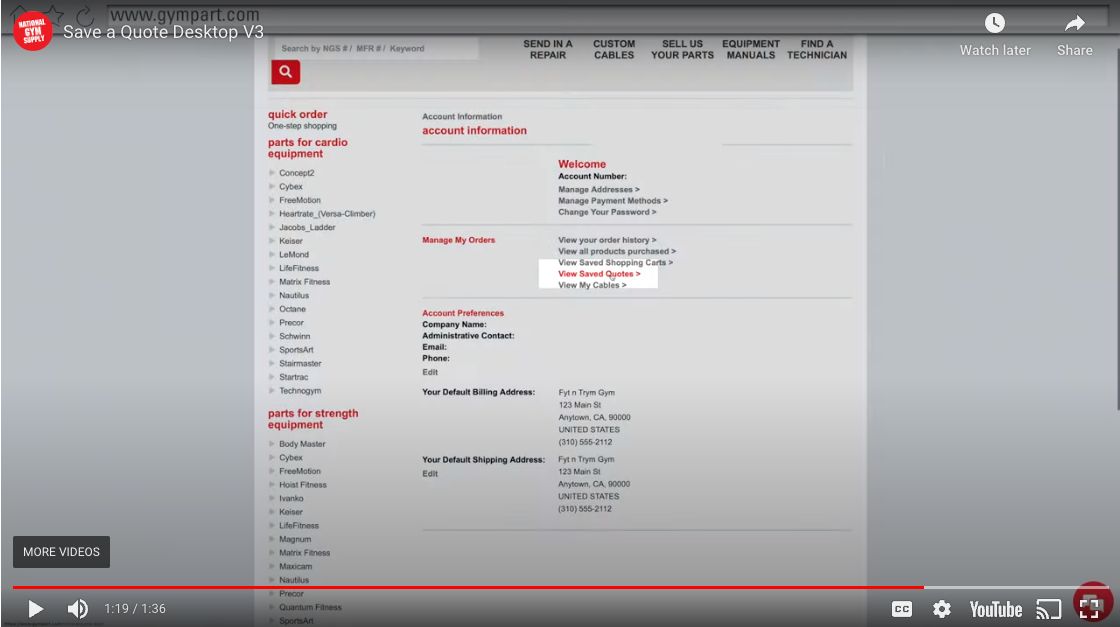Open EQUIPMENT MANUALS menu item

tap(751, 49)
